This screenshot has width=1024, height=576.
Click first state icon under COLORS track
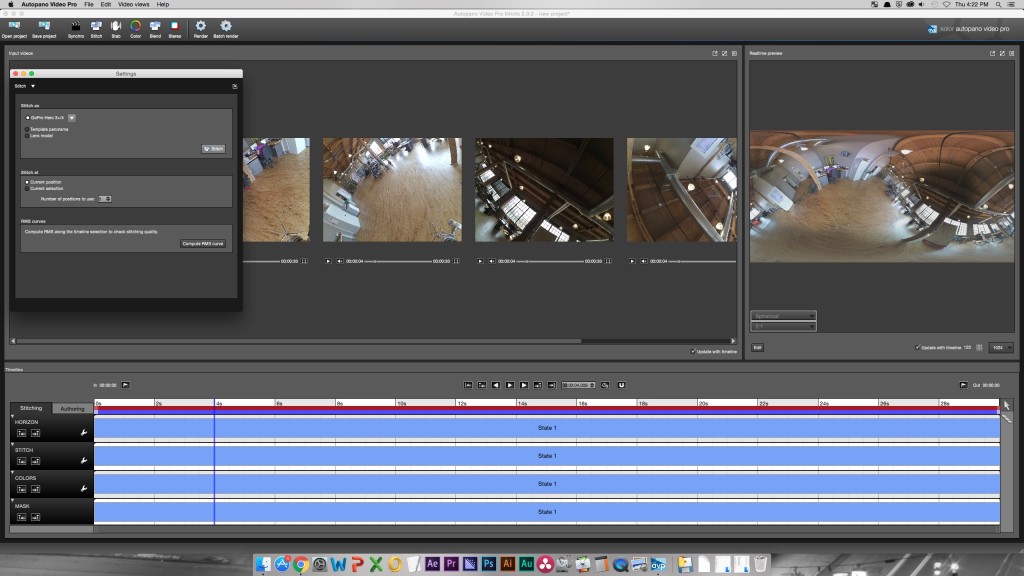point(22,489)
